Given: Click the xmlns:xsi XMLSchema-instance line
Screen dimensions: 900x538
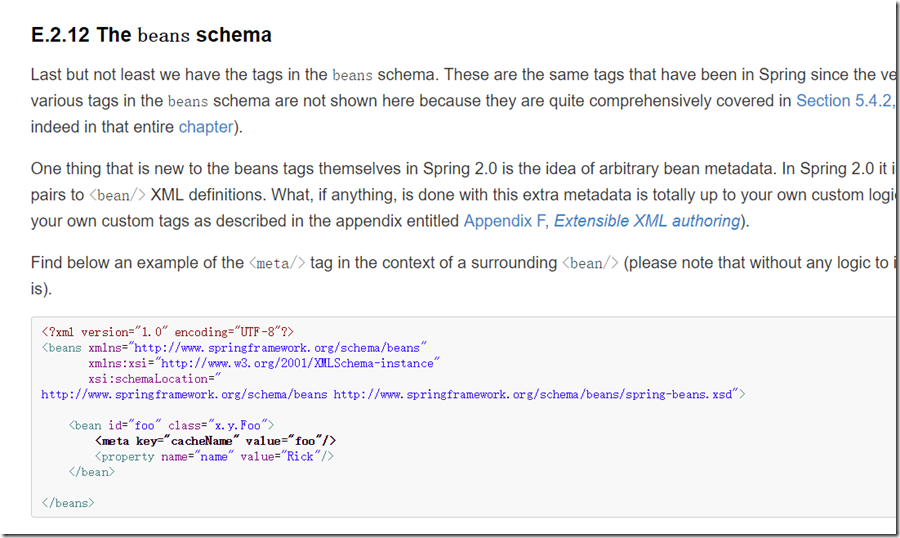Looking at the screenshot, I should tap(264, 363).
